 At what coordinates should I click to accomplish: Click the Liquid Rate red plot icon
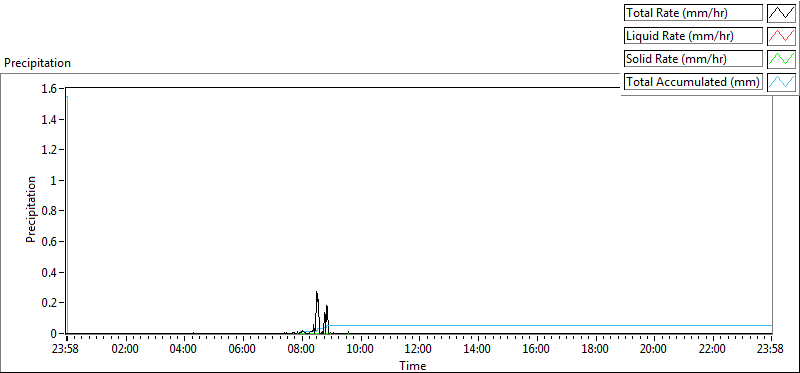[x=782, y=36]
